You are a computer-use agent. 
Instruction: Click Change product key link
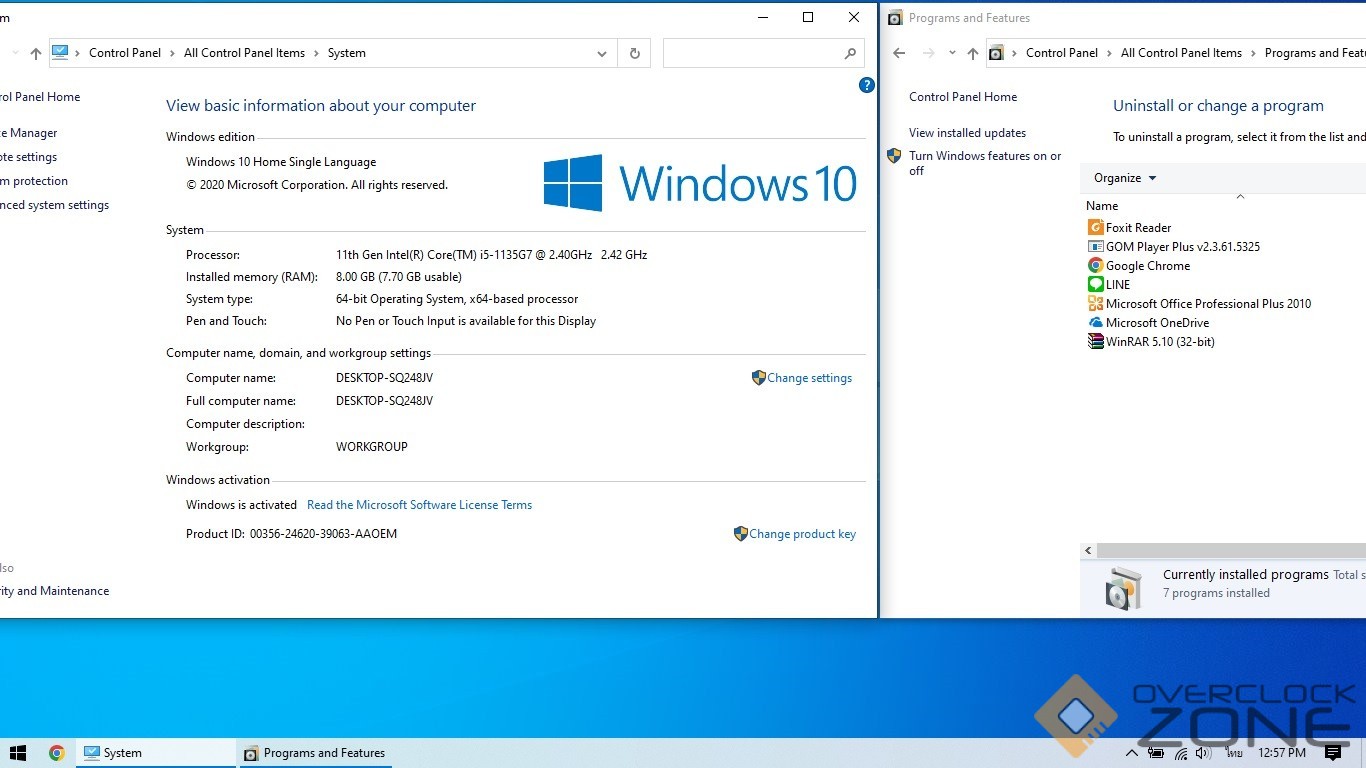click(802, 534)
